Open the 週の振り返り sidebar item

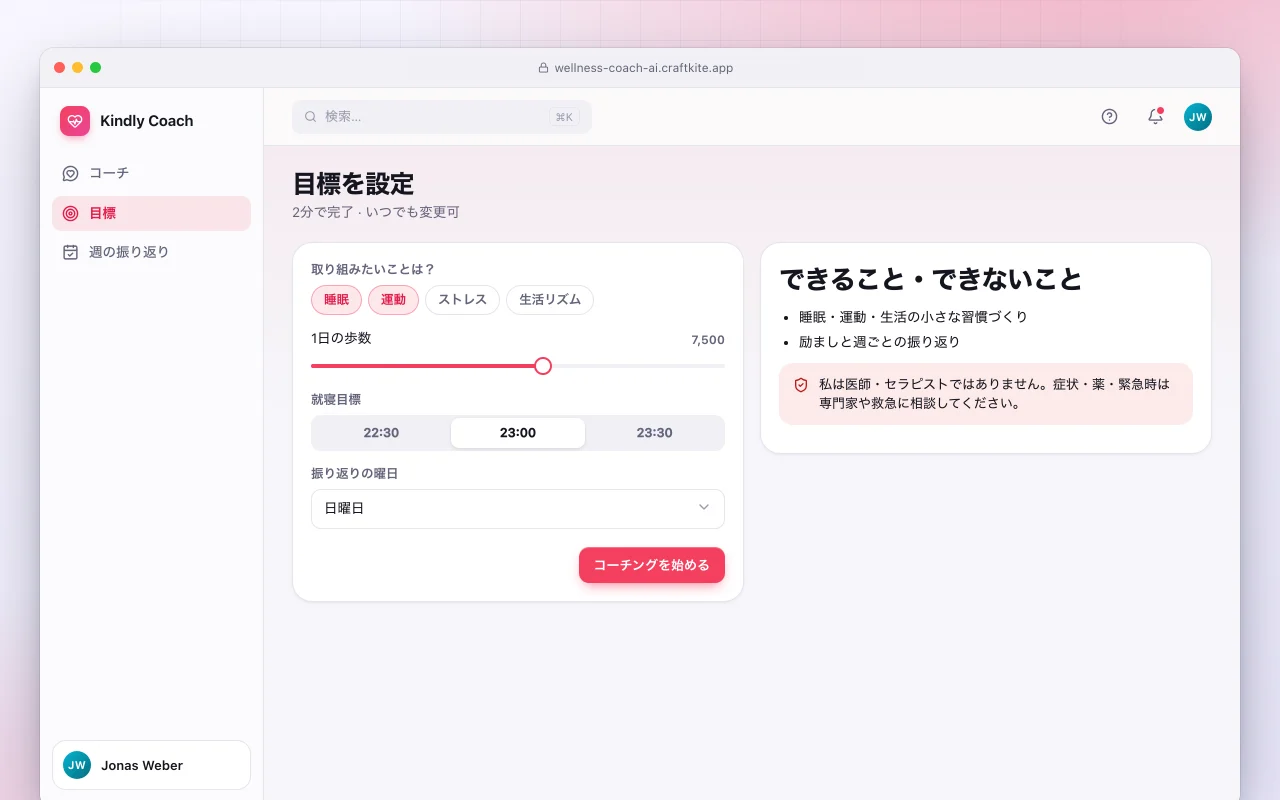click(x=151, y=252)
